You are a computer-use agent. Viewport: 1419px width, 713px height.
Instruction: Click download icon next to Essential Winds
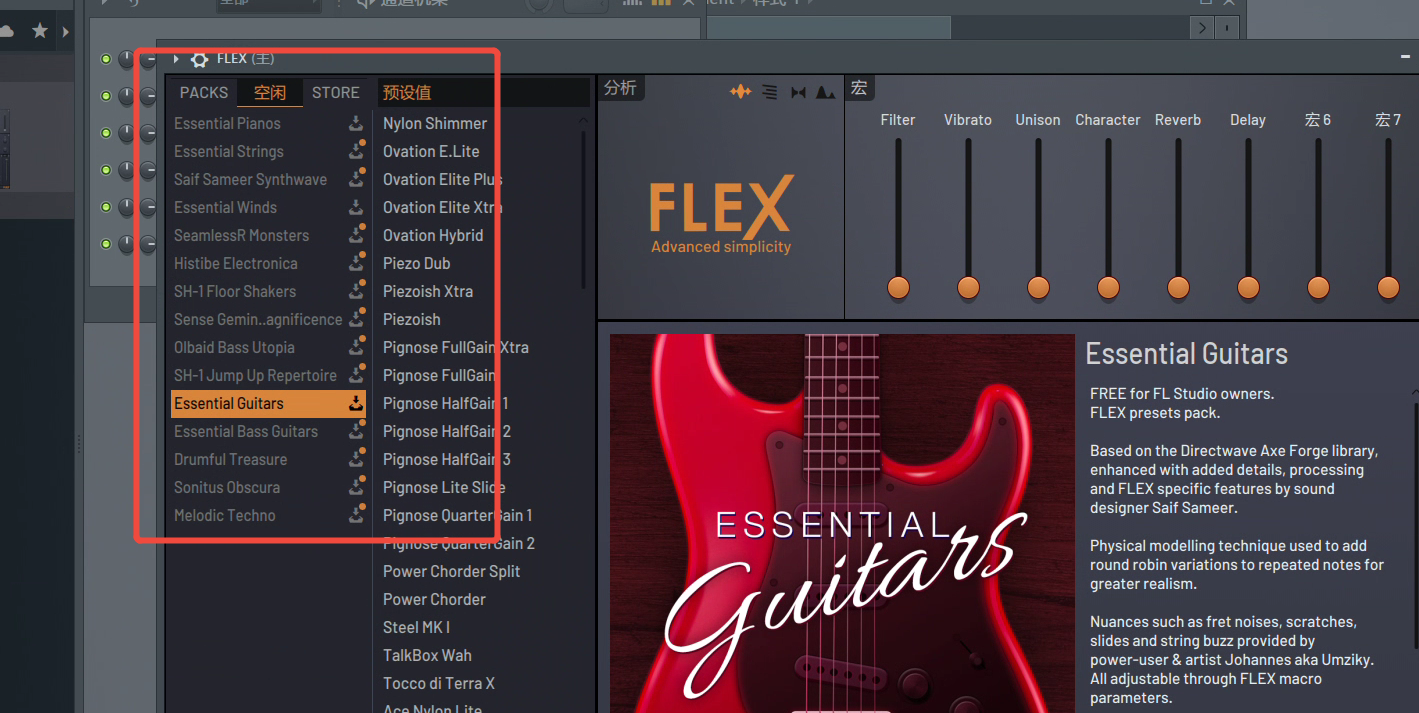355,208
